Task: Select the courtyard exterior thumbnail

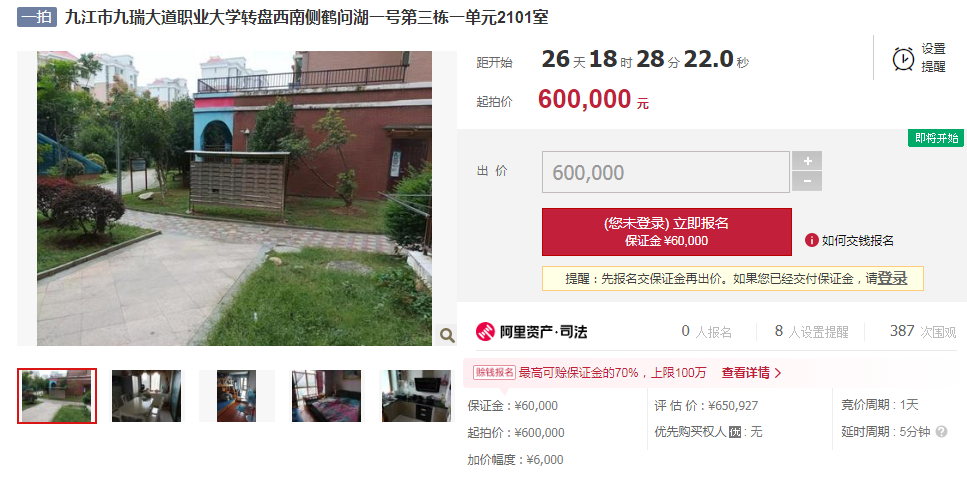Action: coord(57,396)
